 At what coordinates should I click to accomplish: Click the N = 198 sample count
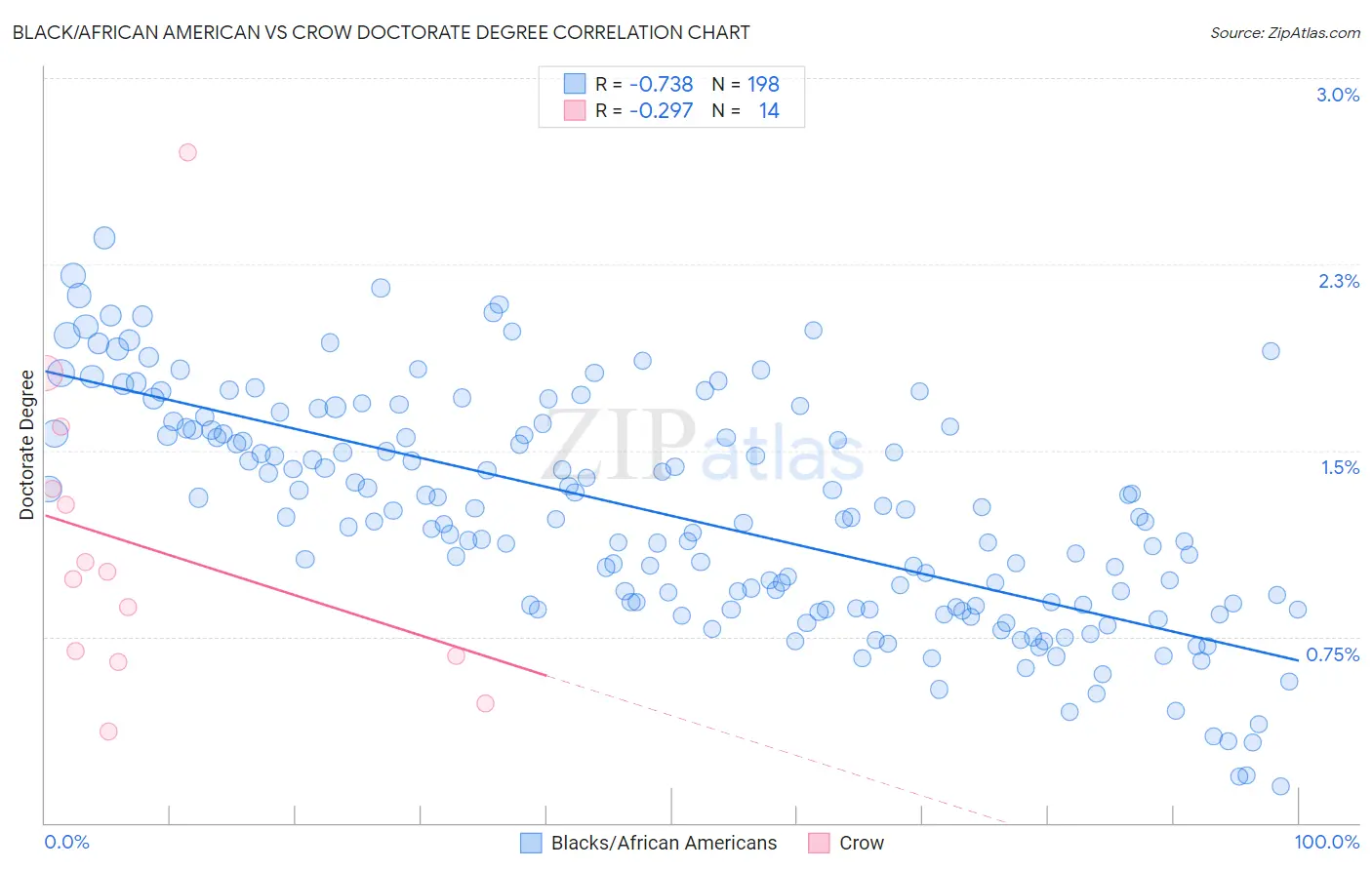tap(746, 84)
